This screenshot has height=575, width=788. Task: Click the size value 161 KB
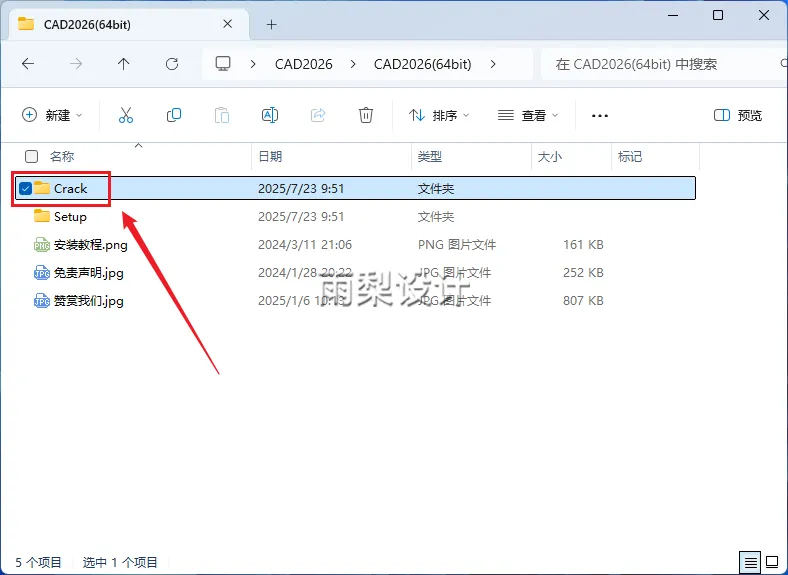583,244
